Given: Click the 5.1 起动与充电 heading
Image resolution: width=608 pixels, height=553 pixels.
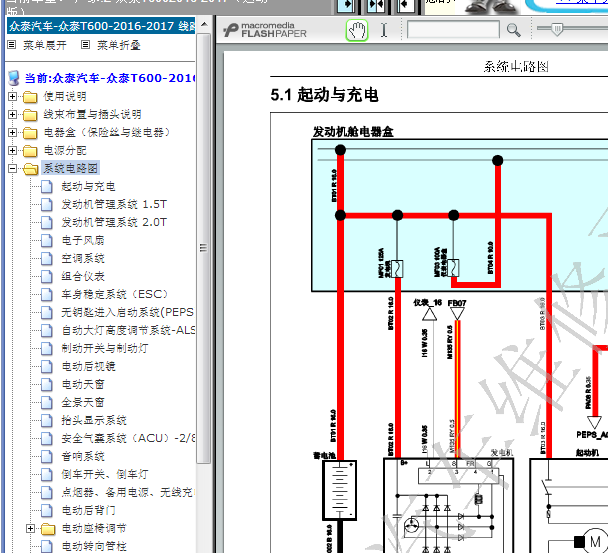Looking at the screenshot, I should click(324, 95).
